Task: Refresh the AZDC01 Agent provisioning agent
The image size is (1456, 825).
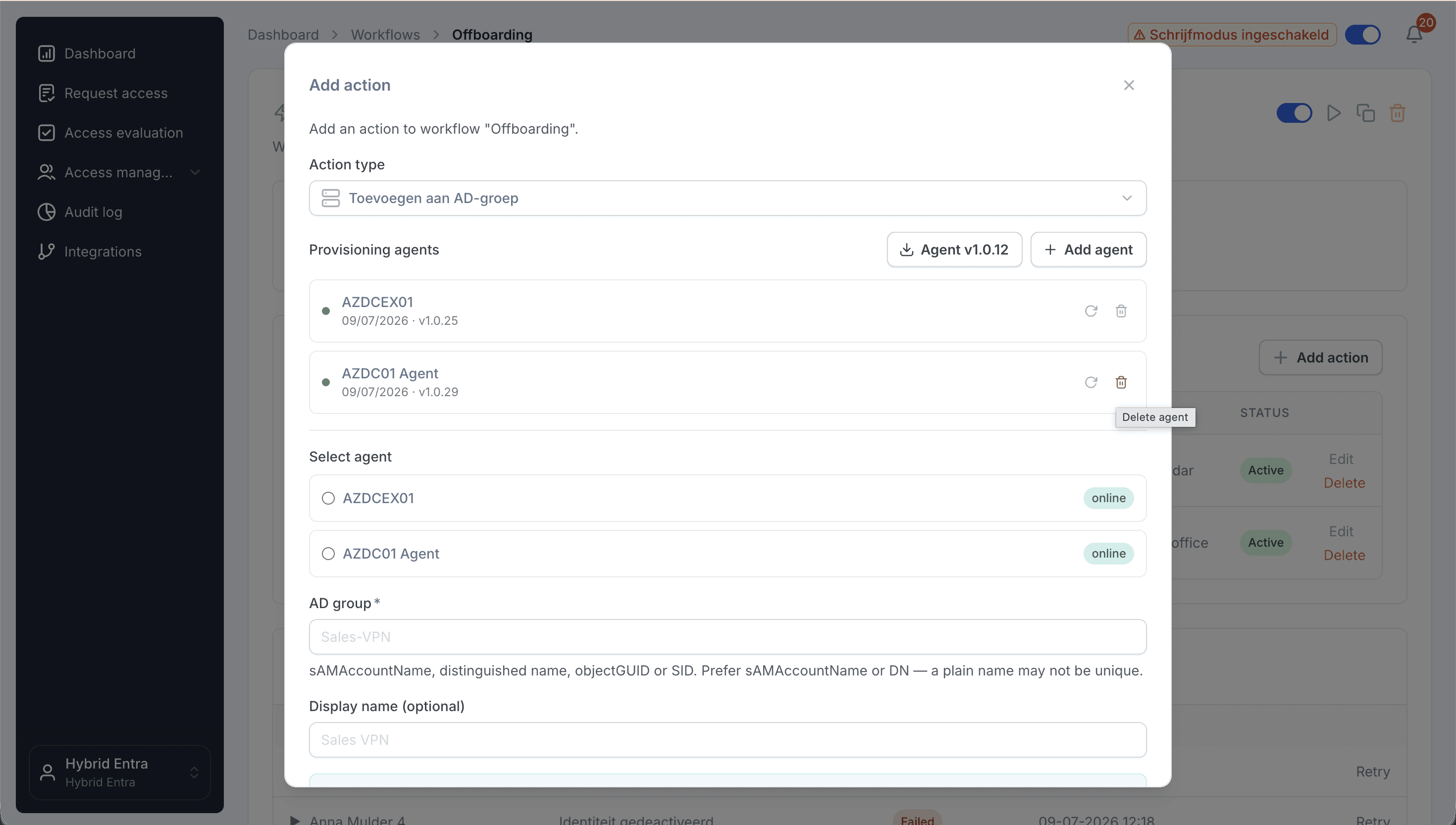Action: pyautogui.click(x=1091, y=382)
